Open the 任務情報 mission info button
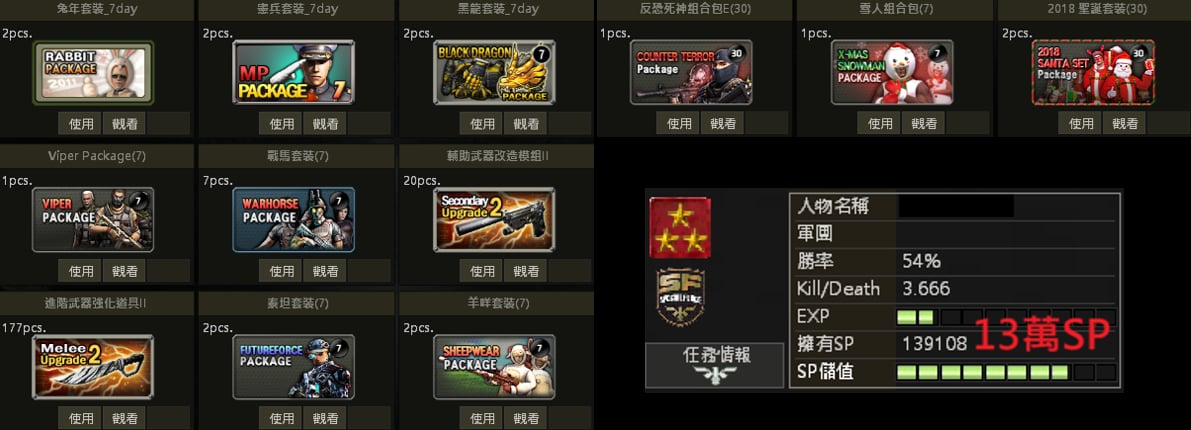 coord(715,365)
